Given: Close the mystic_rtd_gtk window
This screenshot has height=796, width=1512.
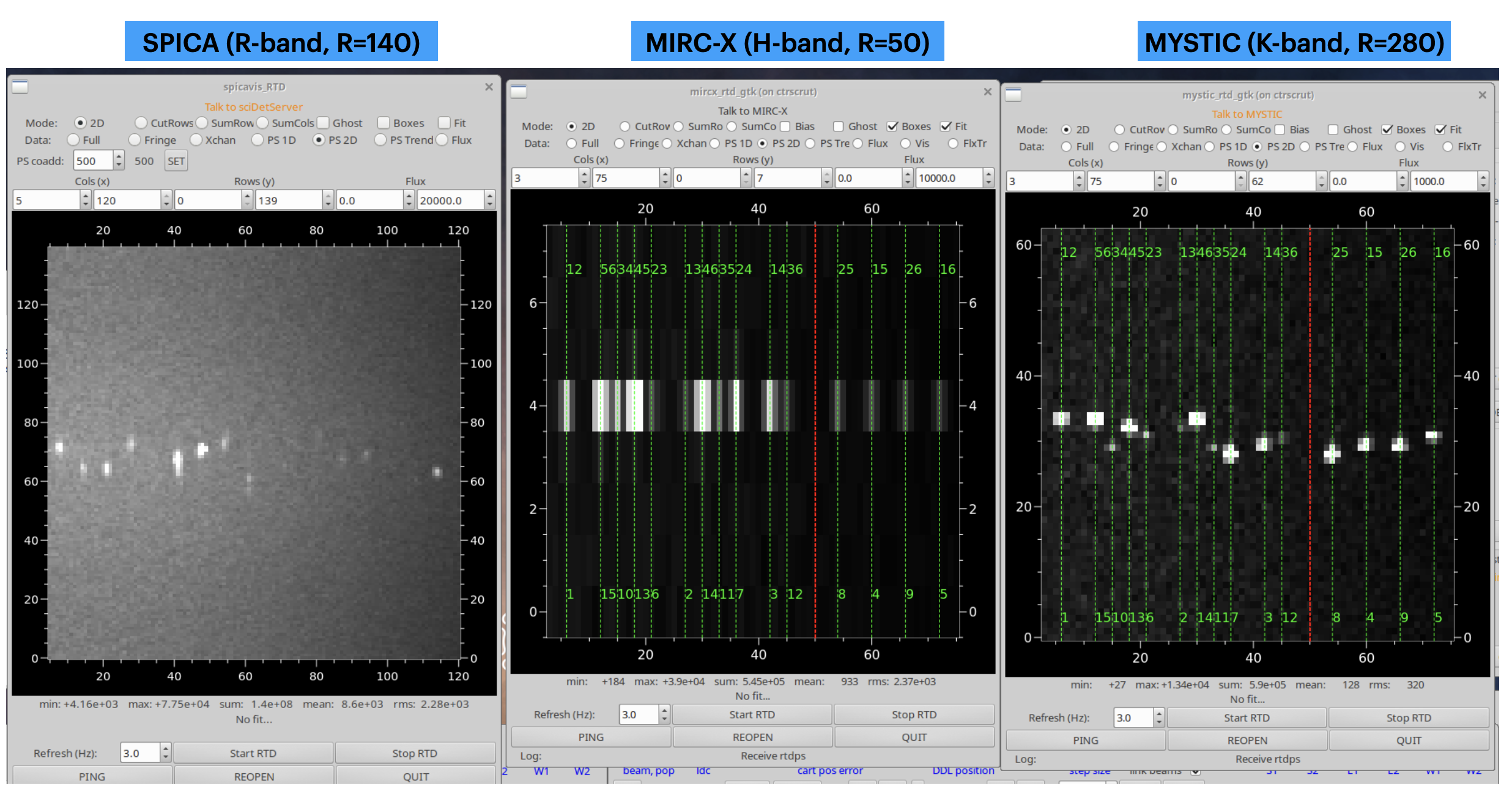Looking at the screenshot, I should pos(1482,95).
